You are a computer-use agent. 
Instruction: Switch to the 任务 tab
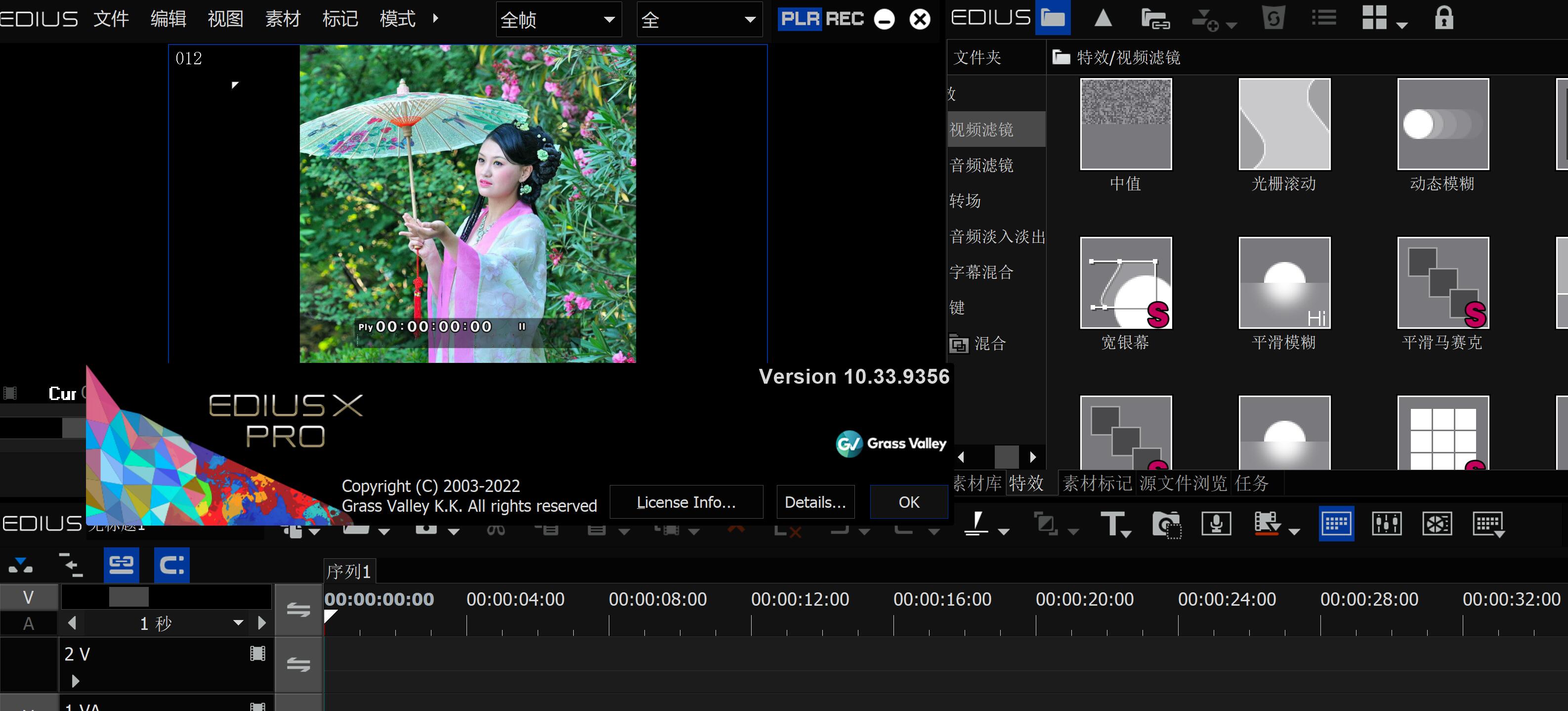click(1252, 483)
